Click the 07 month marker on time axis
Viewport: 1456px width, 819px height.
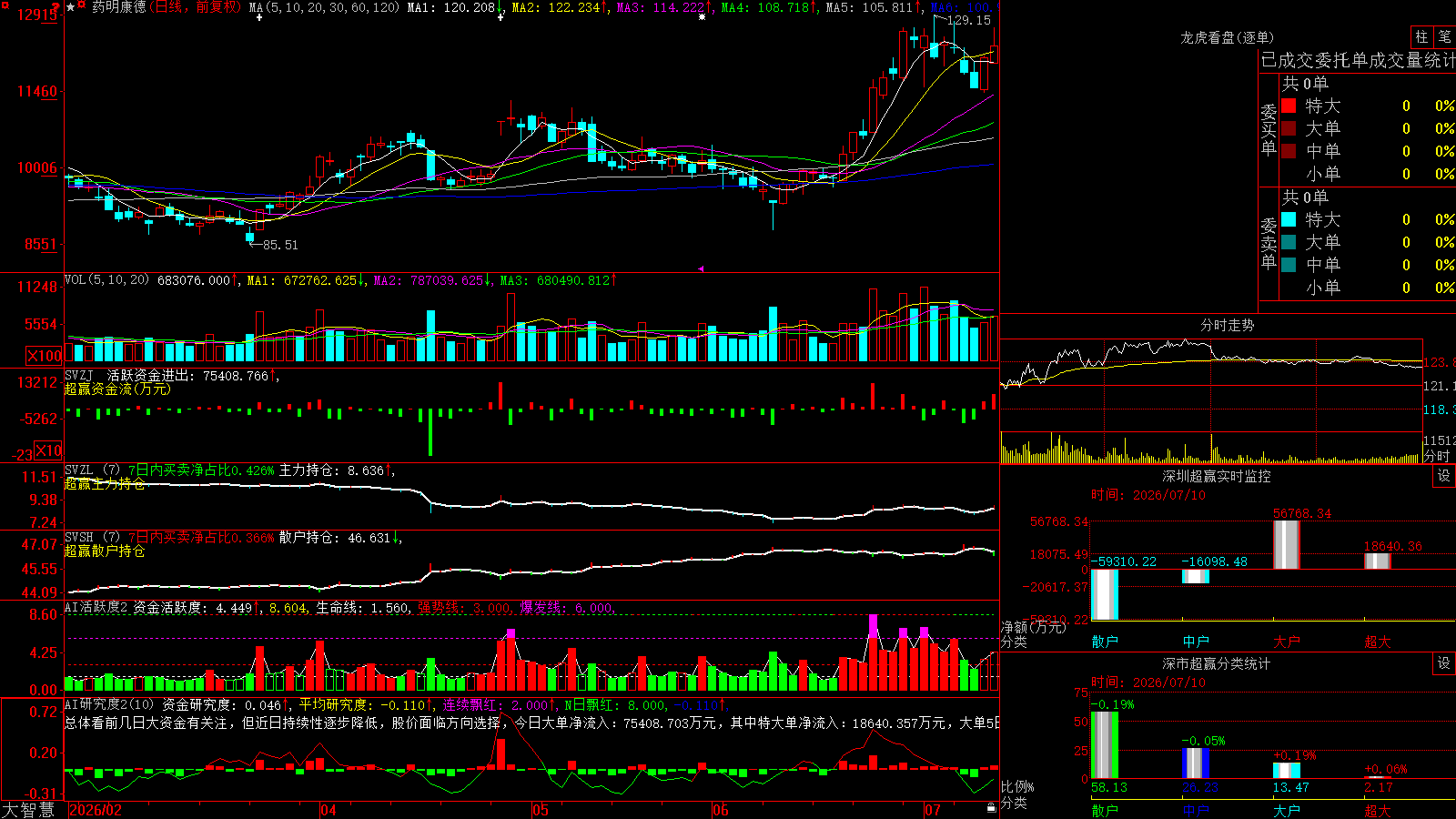click(933, 810)
